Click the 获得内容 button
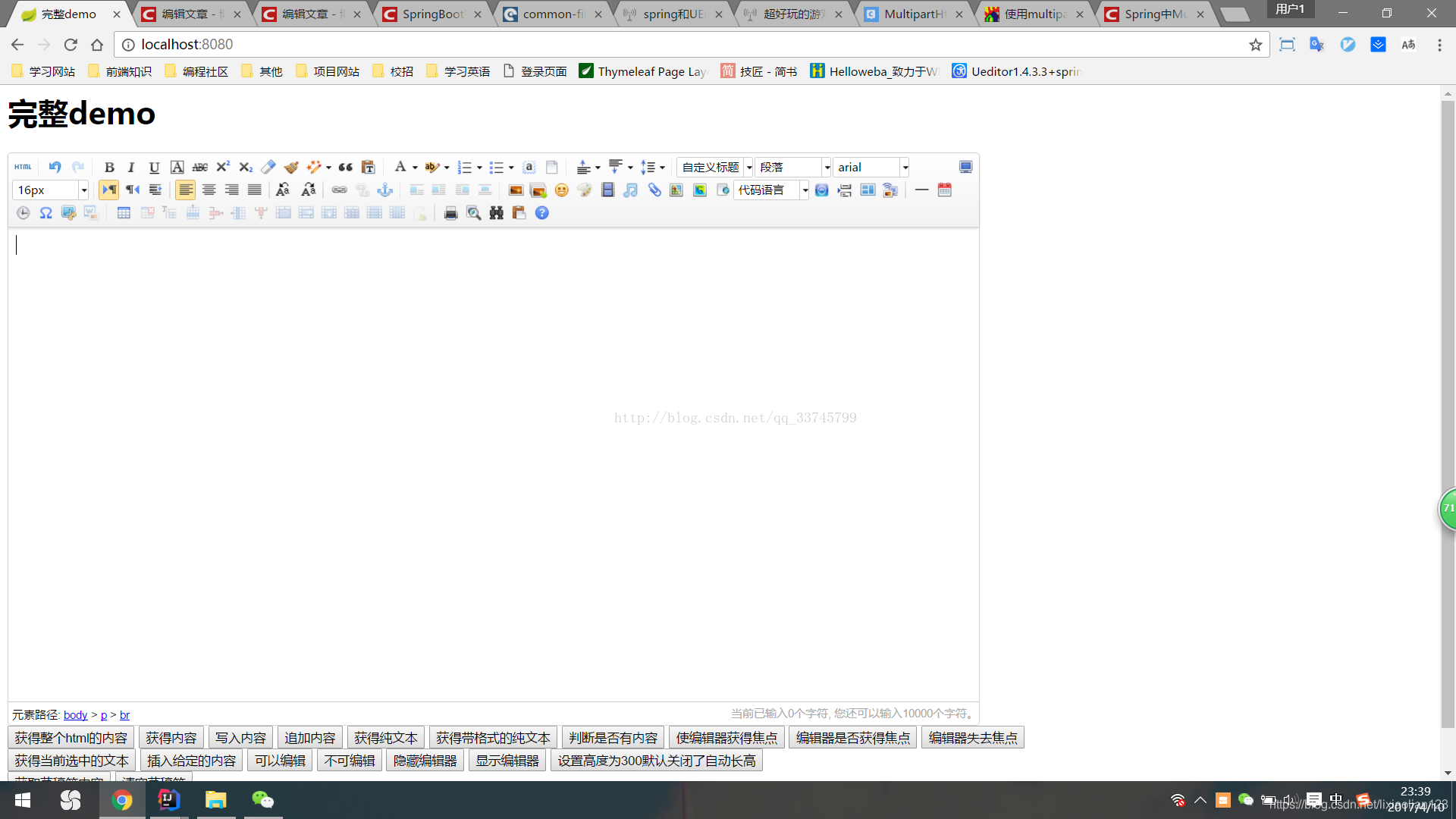The width and height of the screenshot is (1456, 819). point(171,738)
